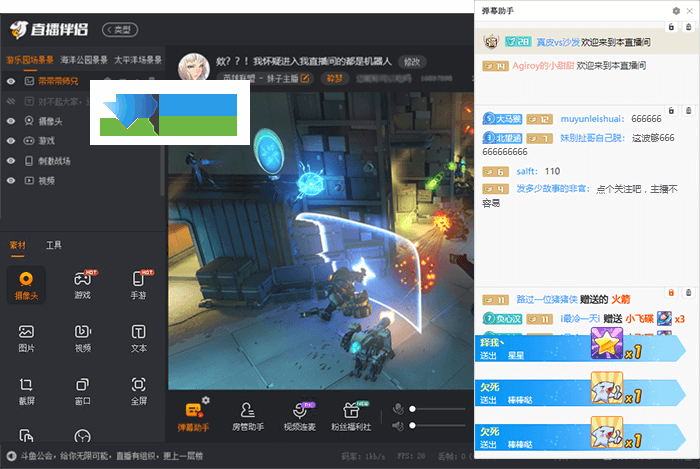This screenshot has height=469, width=700.
Task: Click the edit icon beside 辣子主播 category
Action: pos(305,79)
